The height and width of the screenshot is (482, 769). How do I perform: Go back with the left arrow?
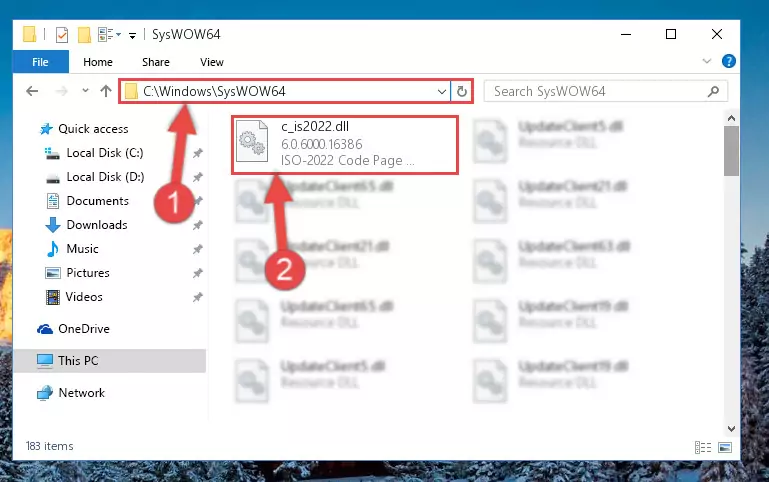(x=32, y=91)
